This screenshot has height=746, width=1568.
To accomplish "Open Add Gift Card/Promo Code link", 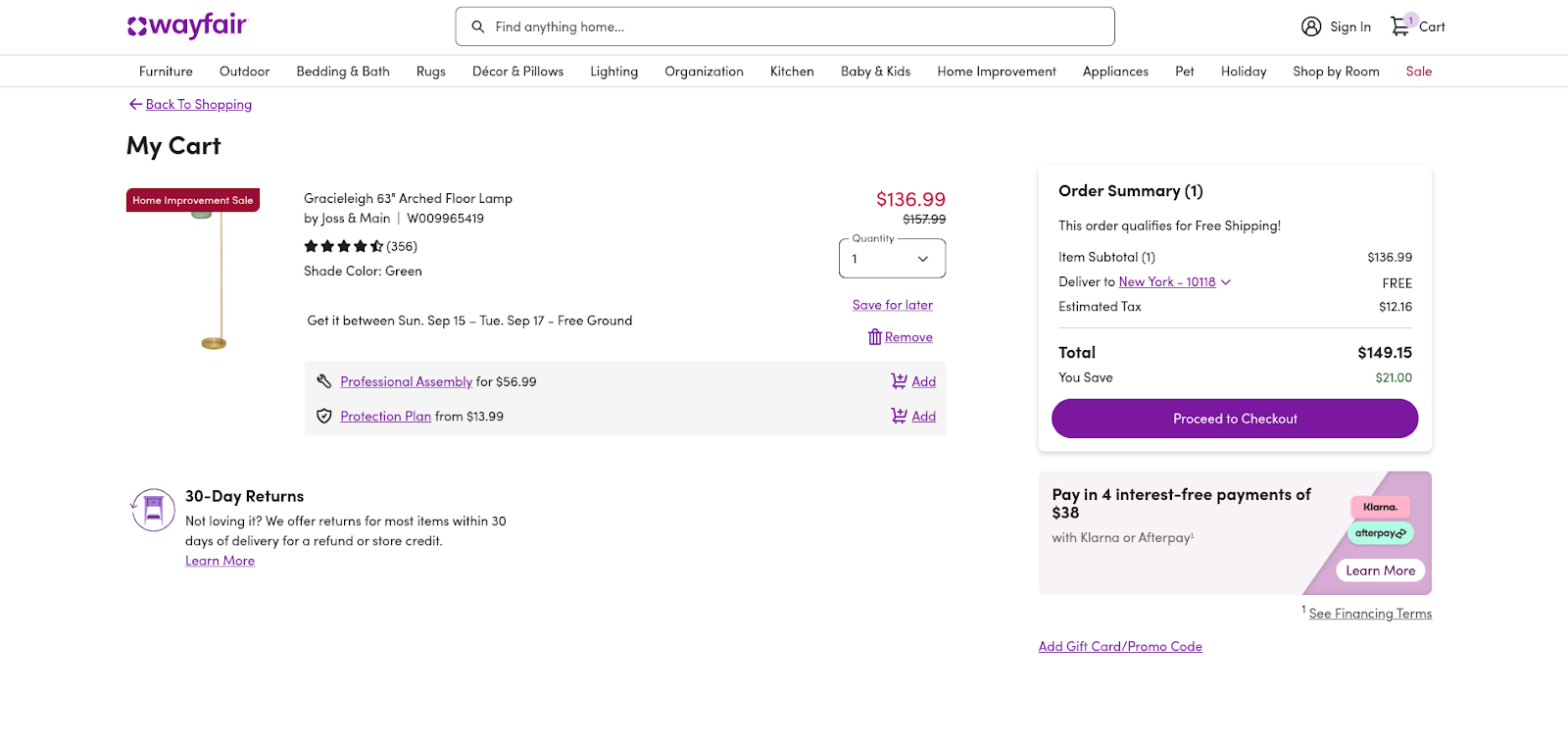I will click(1120, 646).
